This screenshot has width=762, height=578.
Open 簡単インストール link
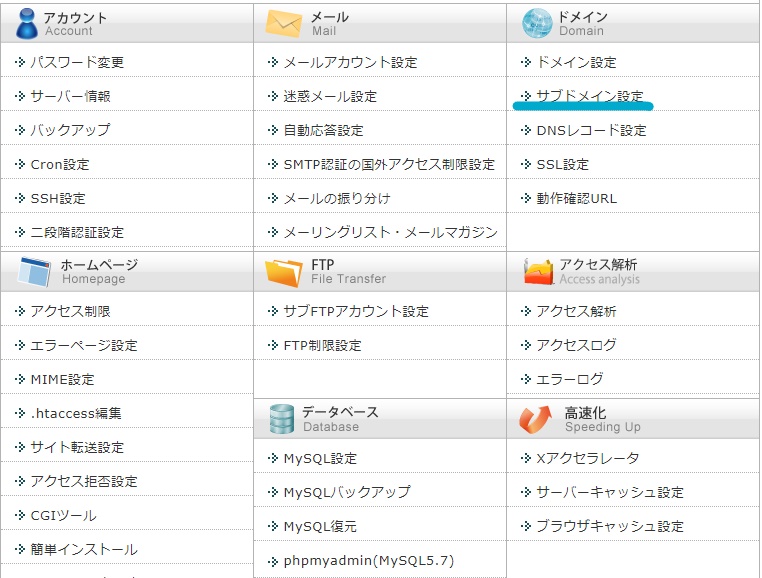tap(84, 549)
